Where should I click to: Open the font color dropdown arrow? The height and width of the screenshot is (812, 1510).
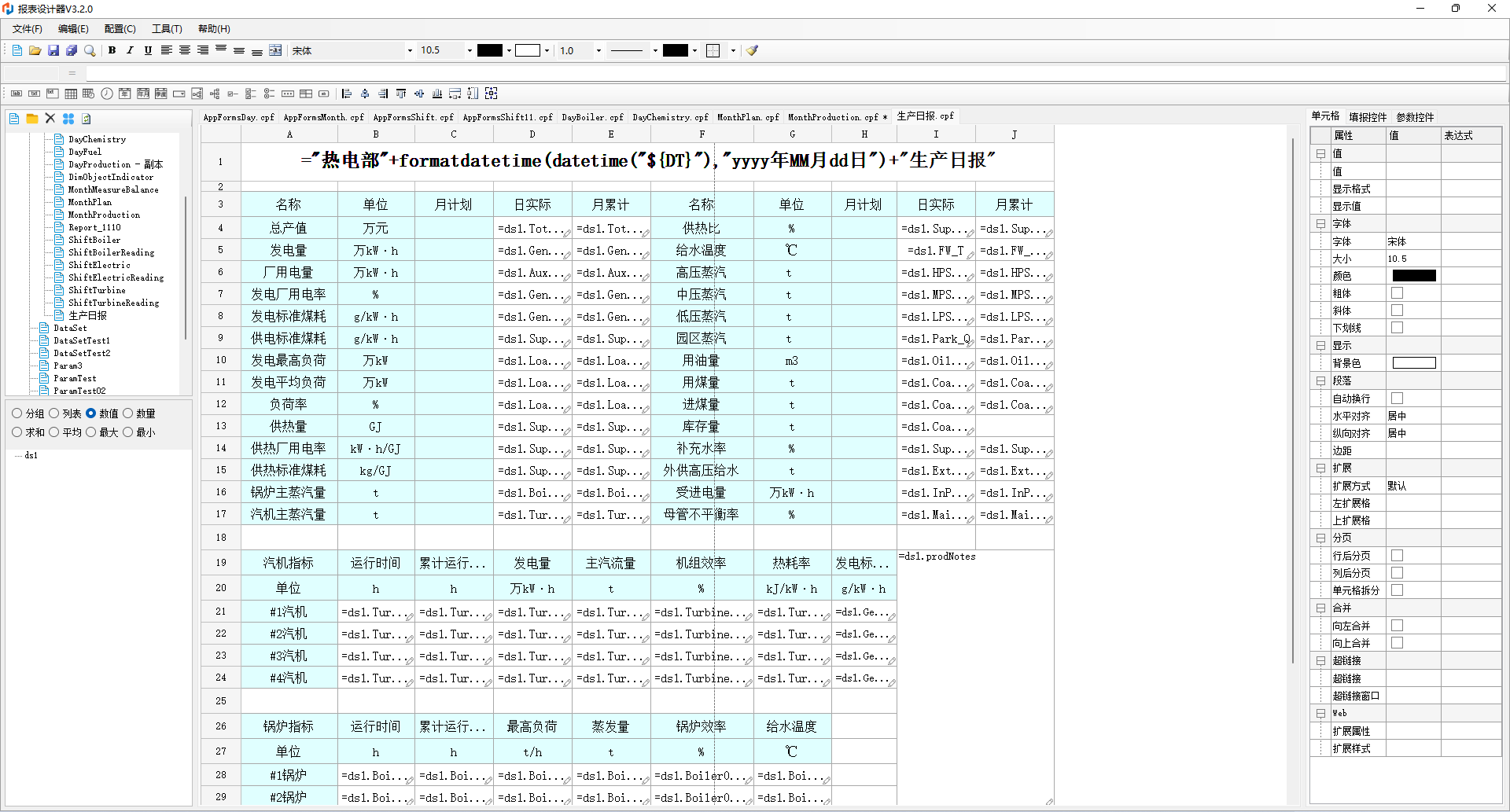(x=509, y=50)
